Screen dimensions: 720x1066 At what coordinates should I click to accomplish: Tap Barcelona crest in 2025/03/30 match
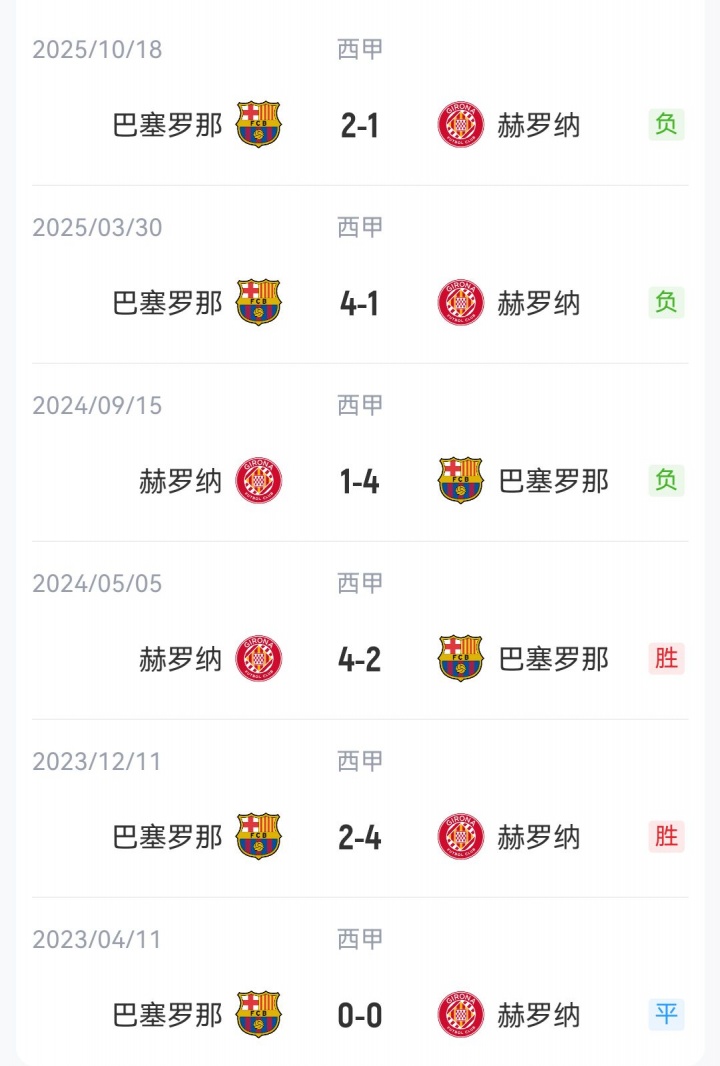[258, 303]
